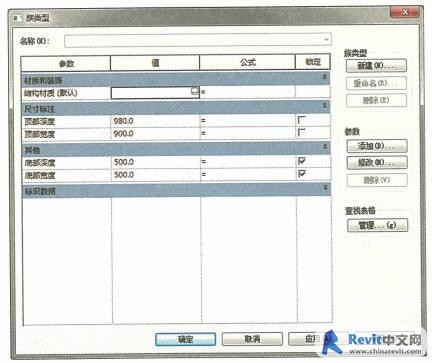The width and height of the screenshot is (432, 363).
Task: Click the formula cell for 顶部宽度
Action: click(248, 133)
